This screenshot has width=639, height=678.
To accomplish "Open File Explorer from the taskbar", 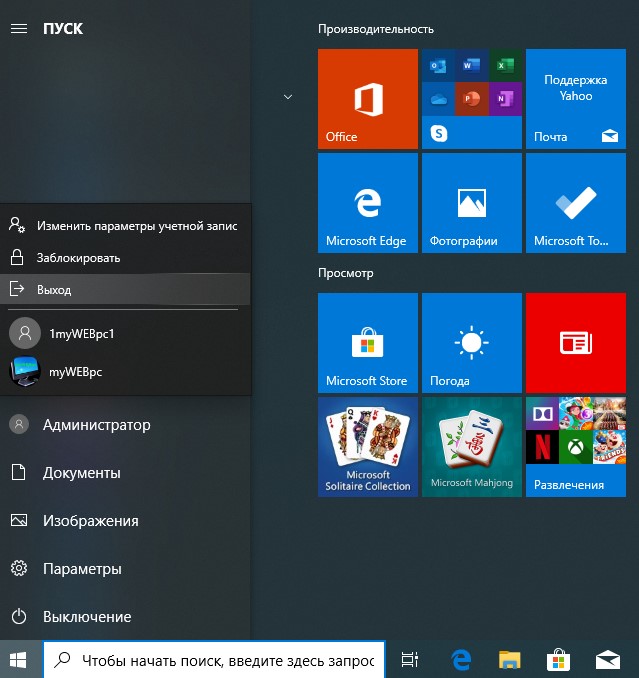I will (509, 660).
